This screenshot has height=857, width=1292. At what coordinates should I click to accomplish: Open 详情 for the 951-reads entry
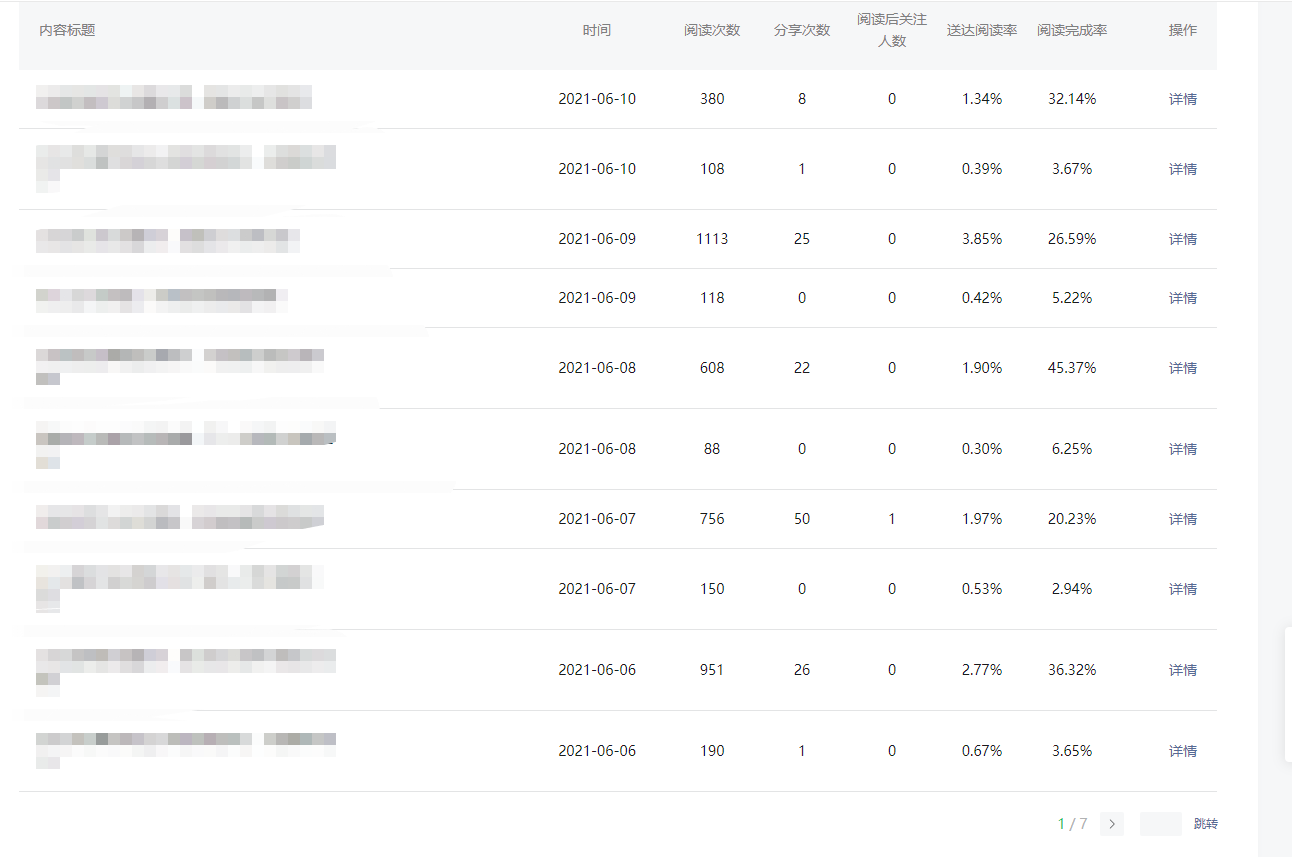(1182, 670)
